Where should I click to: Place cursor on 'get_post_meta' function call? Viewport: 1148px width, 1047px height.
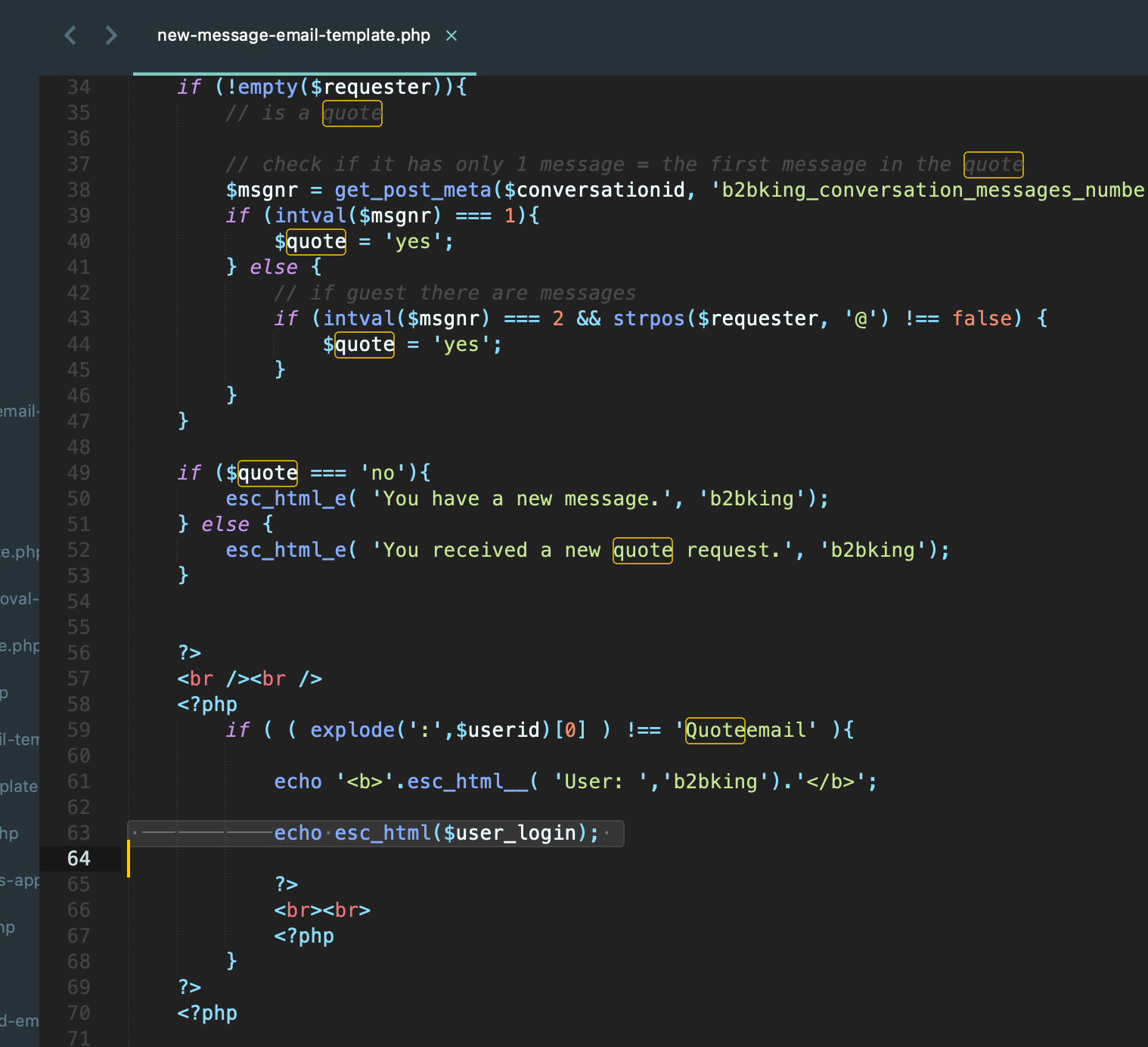click(x=413, y=190)
